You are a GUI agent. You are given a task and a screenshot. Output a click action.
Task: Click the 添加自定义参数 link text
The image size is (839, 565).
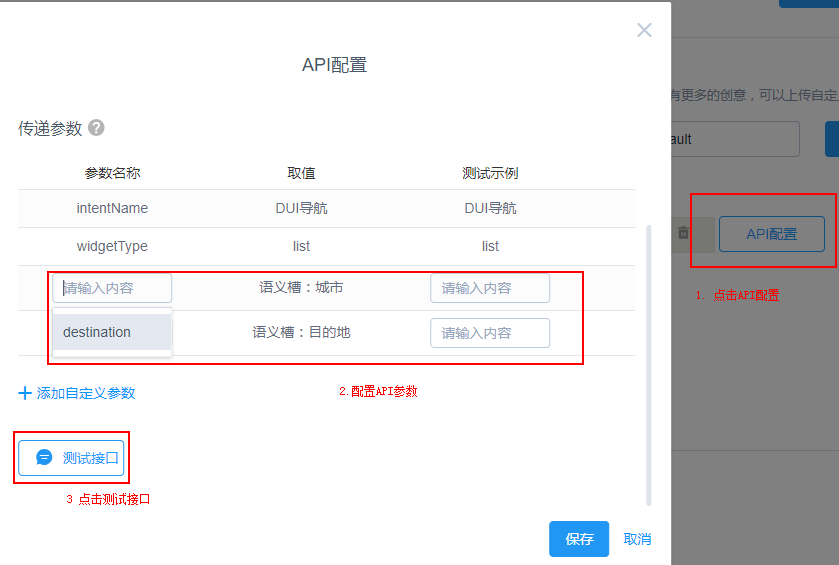click(86, 393)
